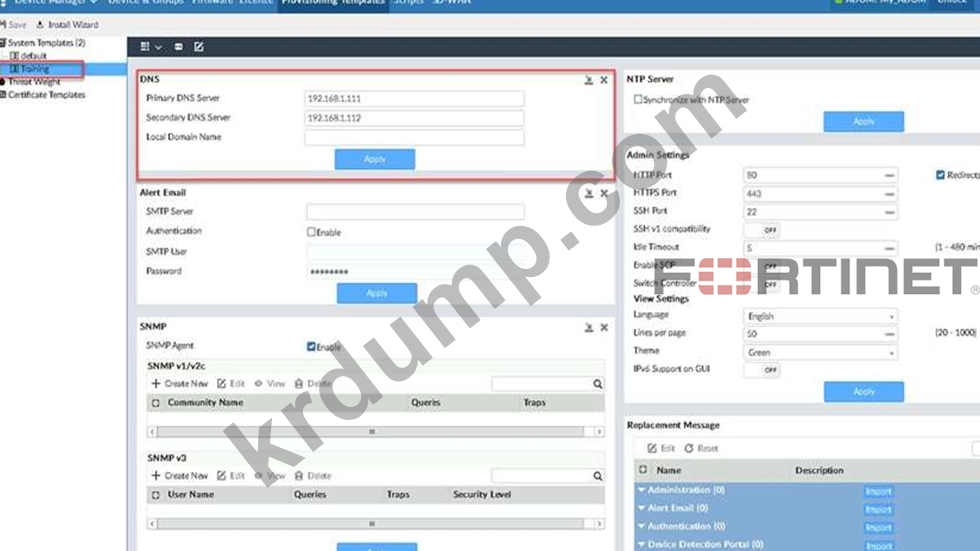Image resolution: width=980 pixels, height=551 pixels.
Task: Click search icon in SNMP v1/v2c section
Action: 598,384
